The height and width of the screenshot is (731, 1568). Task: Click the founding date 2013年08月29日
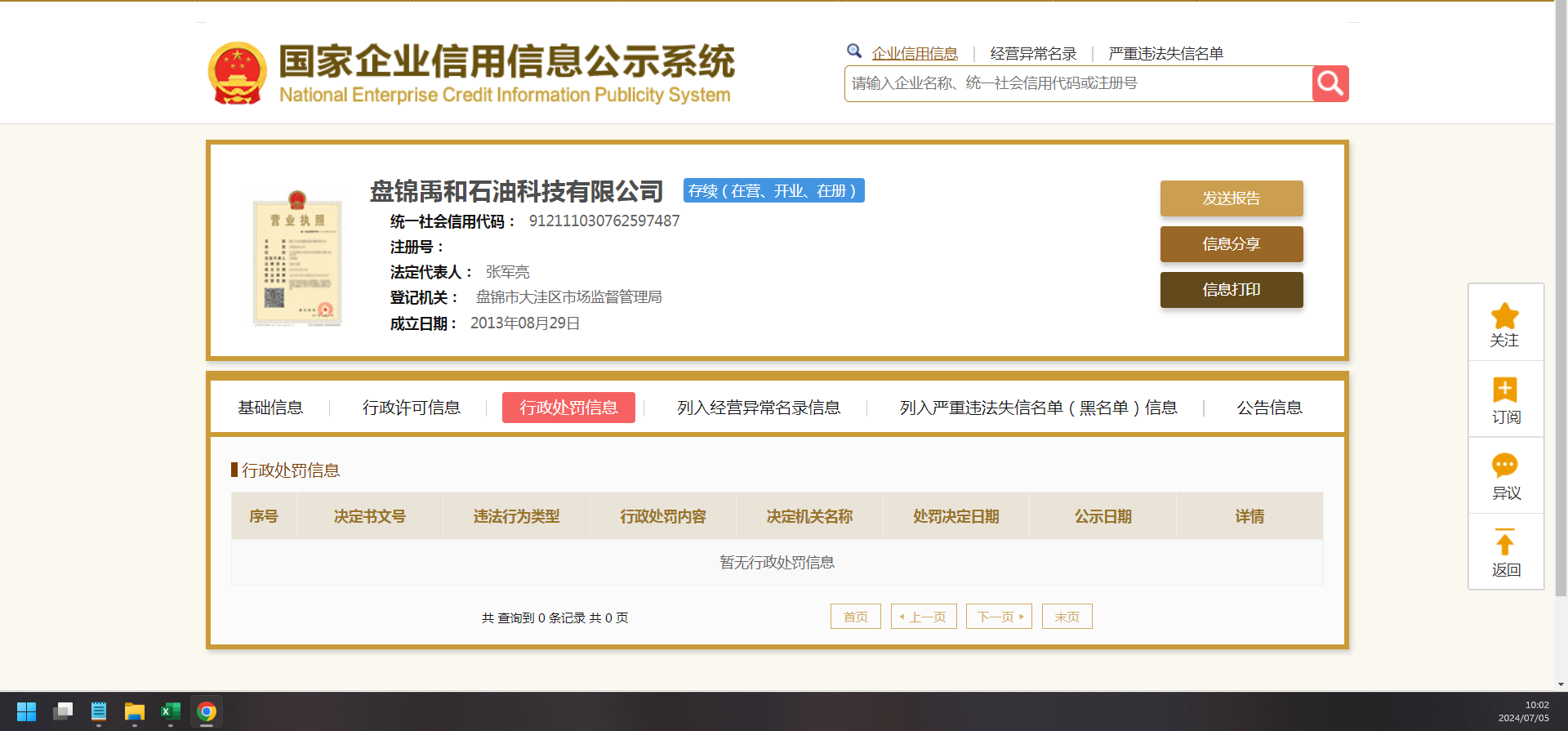click(x=525, y=323)
